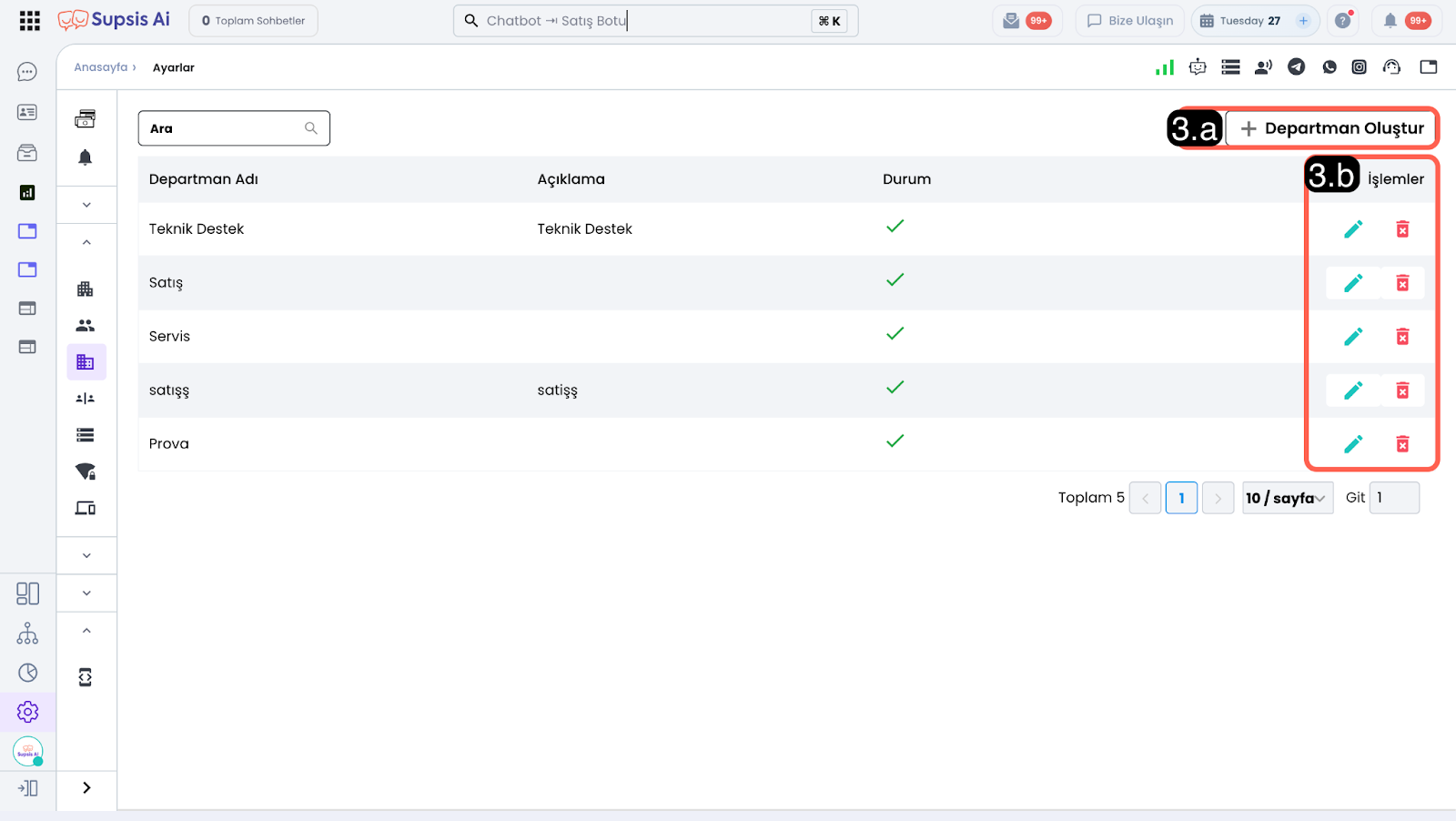Expand the sidebar using bottom right chevron
The image size is (1456, 821).
tap(86, 788)
